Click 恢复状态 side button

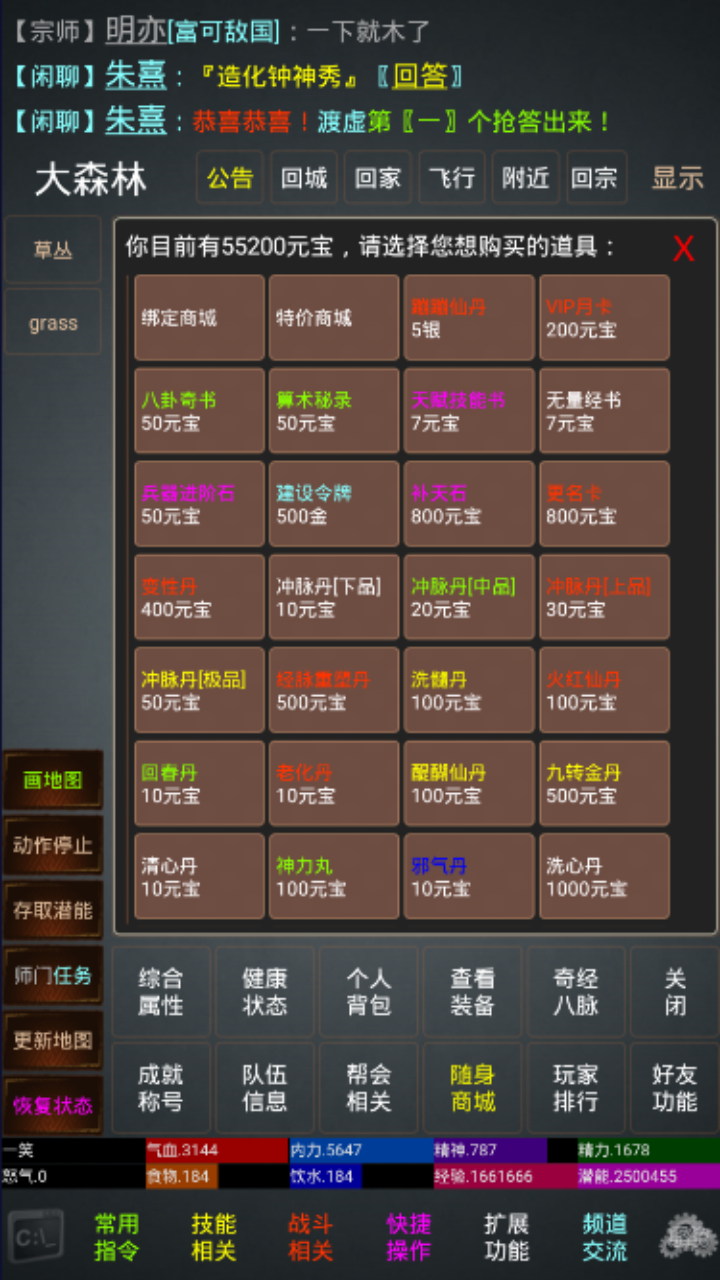53,1105
